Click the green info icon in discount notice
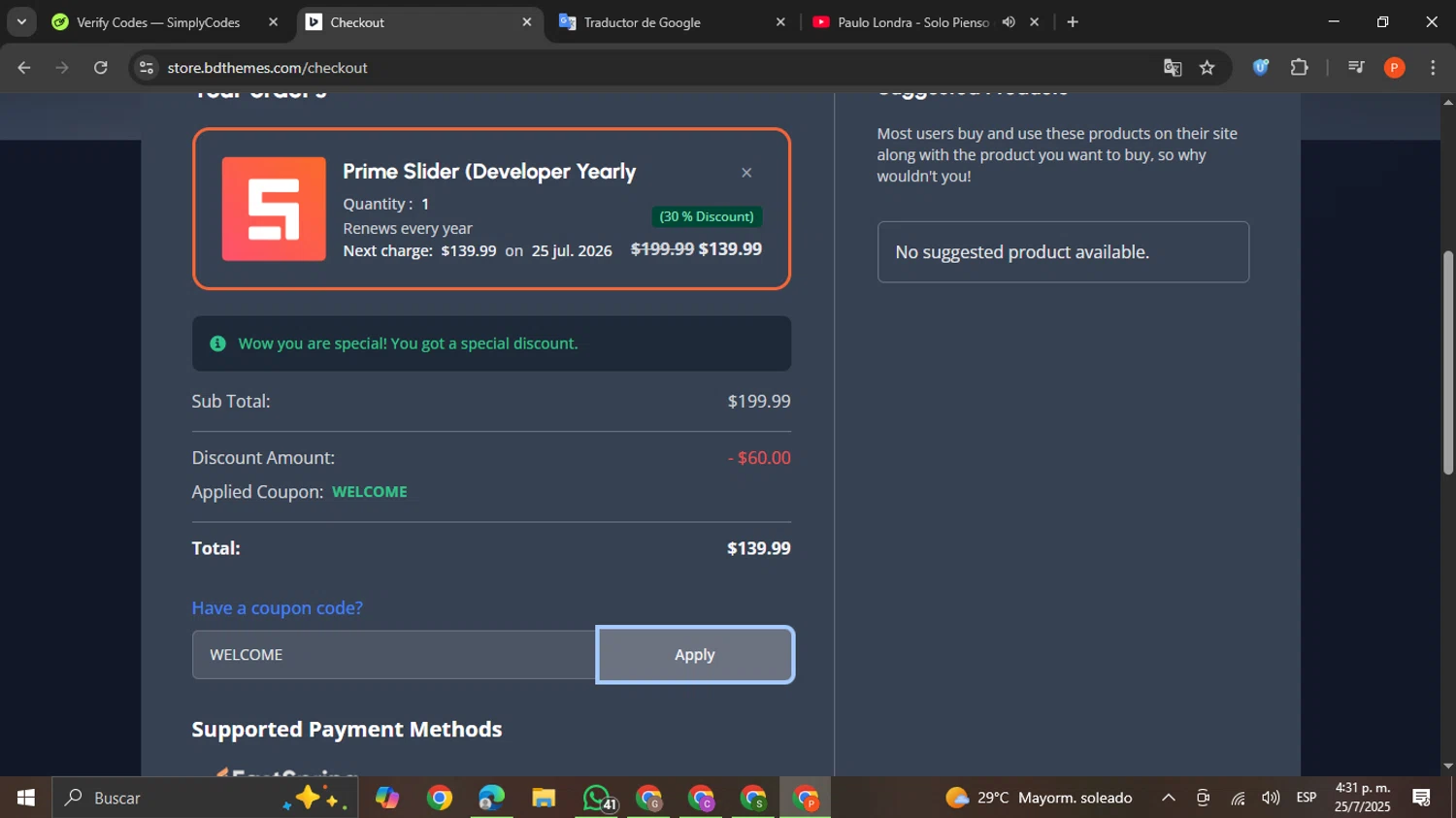The image size is (1456, 818). point(217,344)
